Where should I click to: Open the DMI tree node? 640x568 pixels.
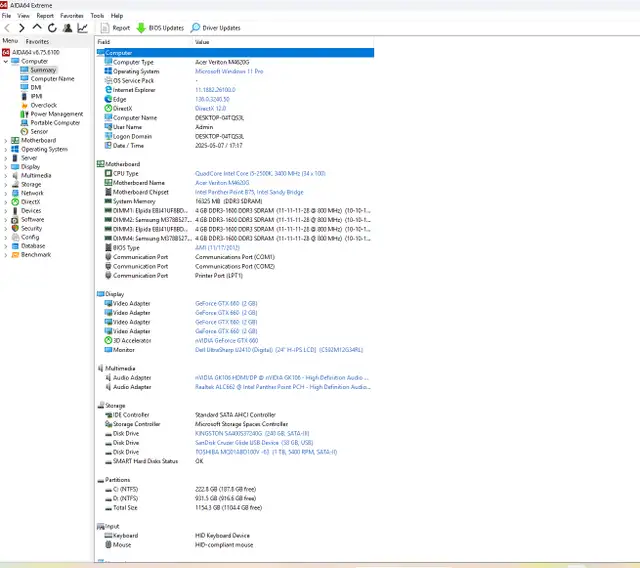(36, 87)
